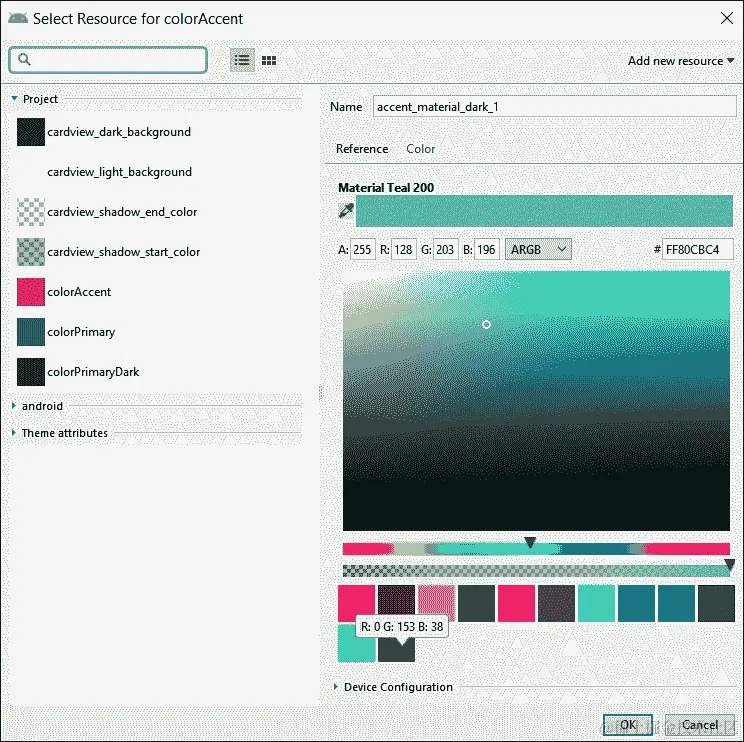Switch to the Color tab
744x742 pixels.
(420, 149)
